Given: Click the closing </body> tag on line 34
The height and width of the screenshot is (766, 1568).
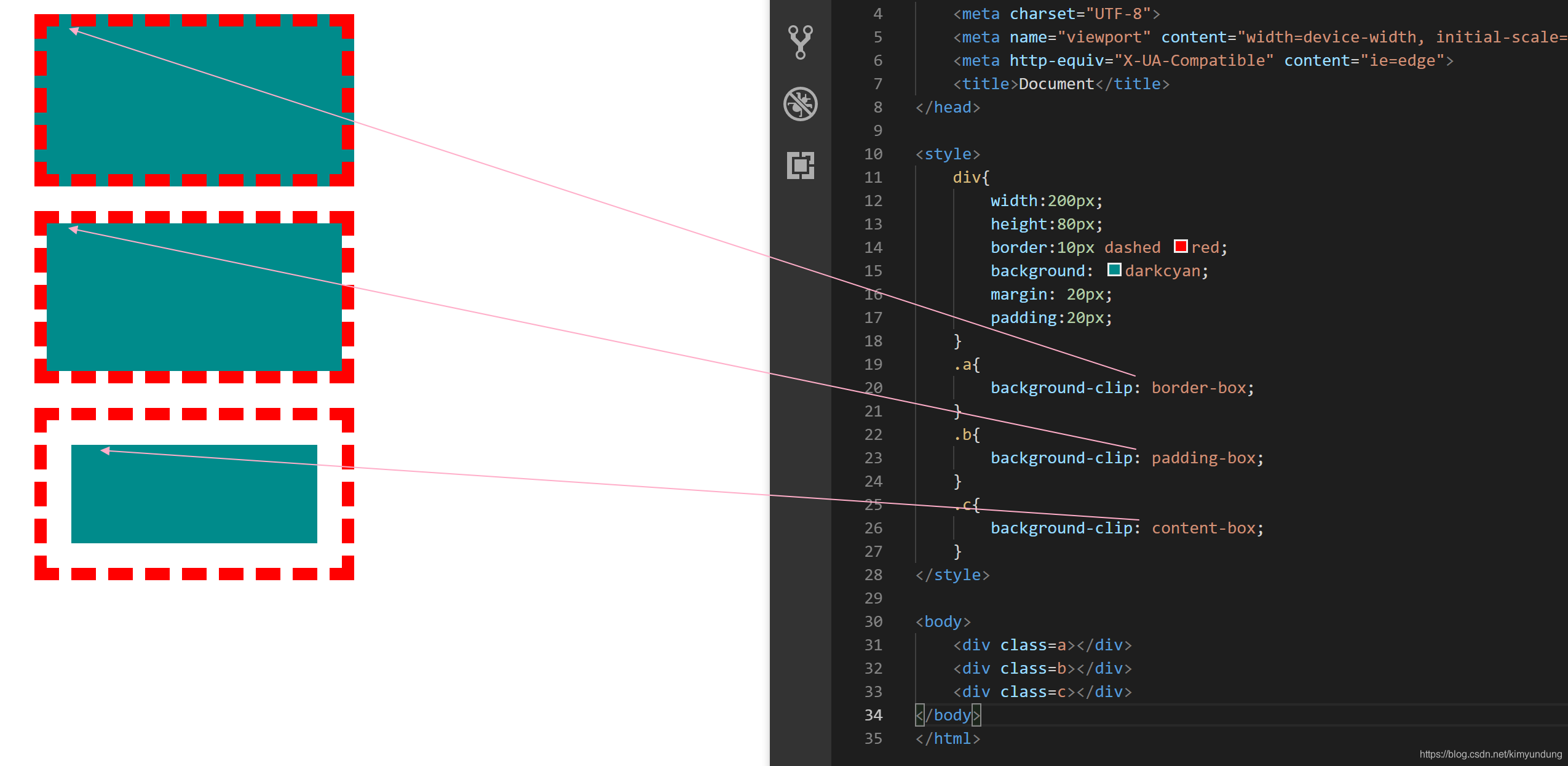Looking at the screenshot, I should click(948, 715).
